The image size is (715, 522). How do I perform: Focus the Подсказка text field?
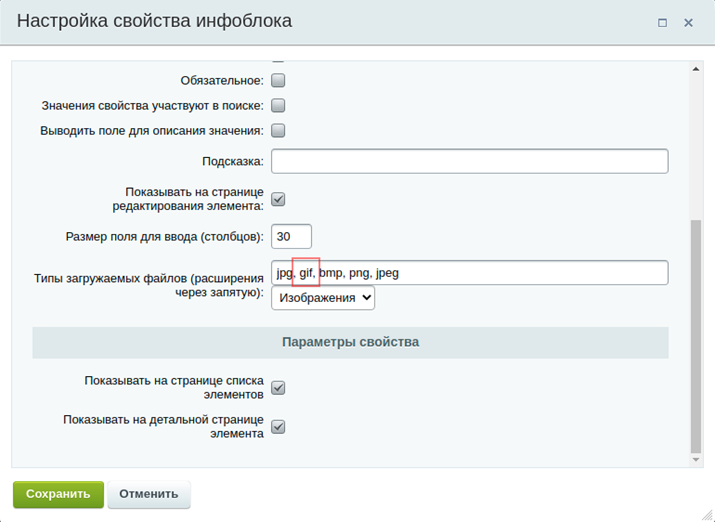pos(469,161)
